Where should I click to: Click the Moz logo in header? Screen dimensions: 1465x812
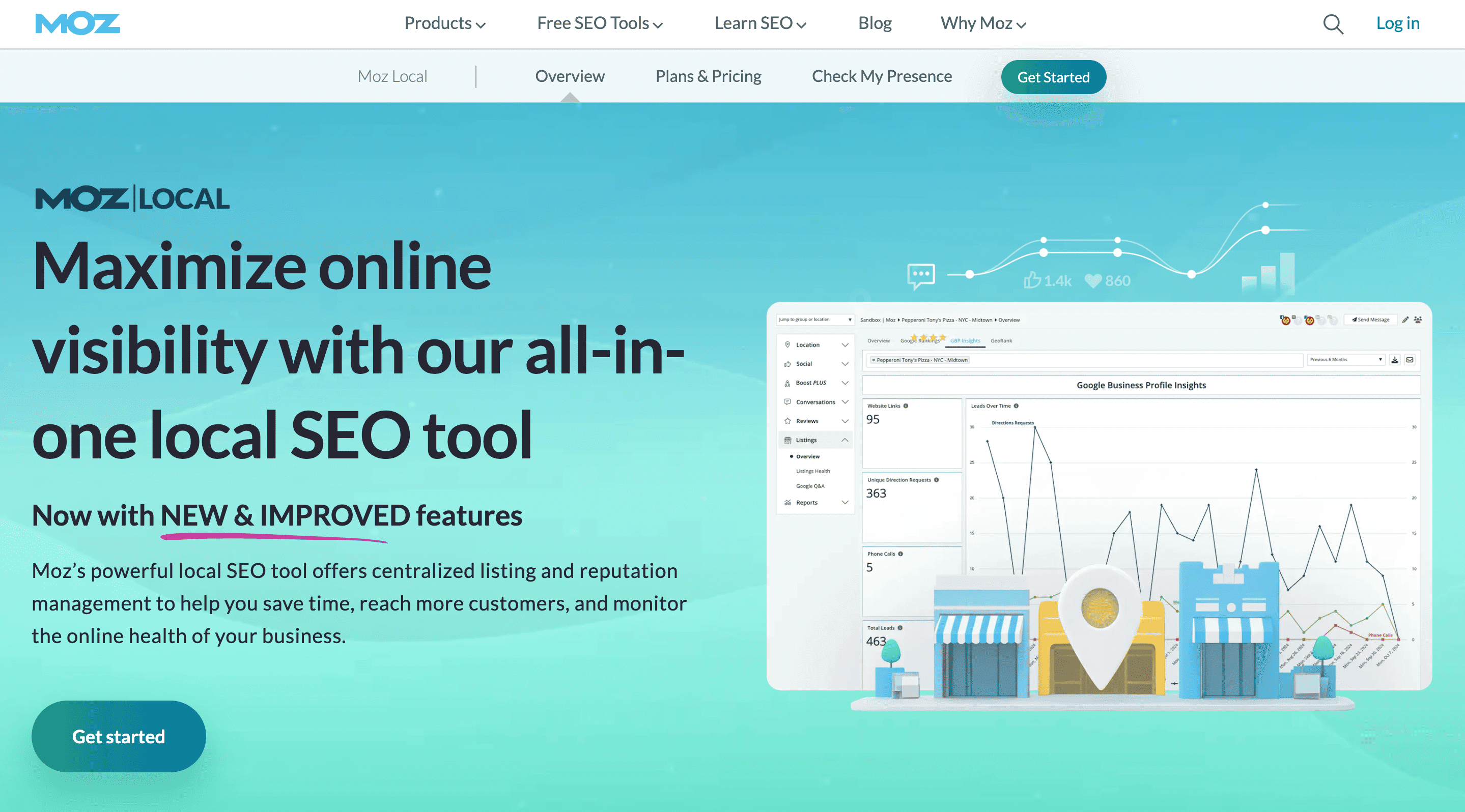tap(77, 23)
